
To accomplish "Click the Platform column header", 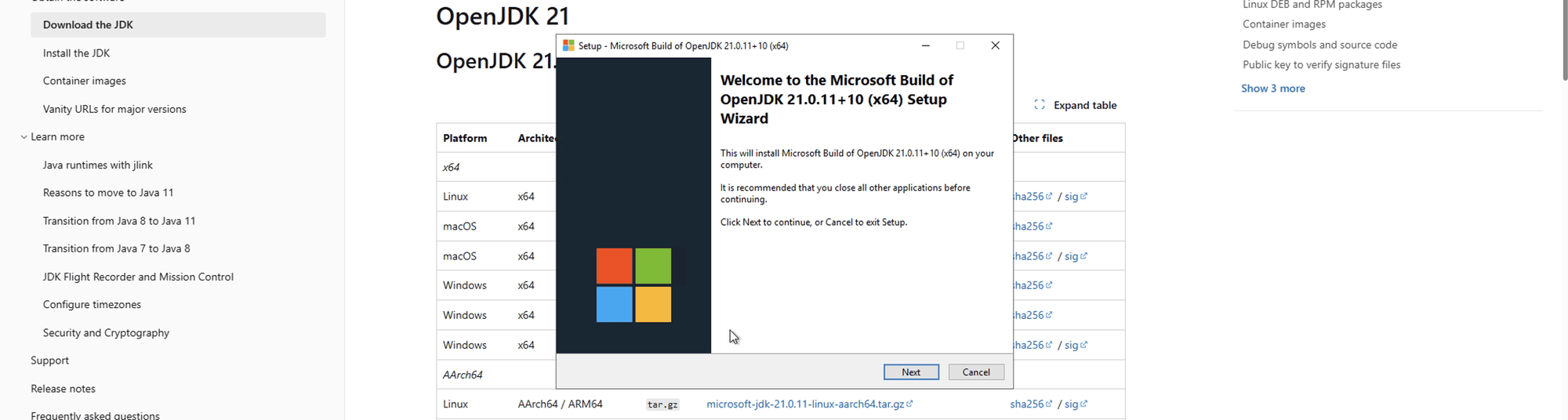I will 465,138.
